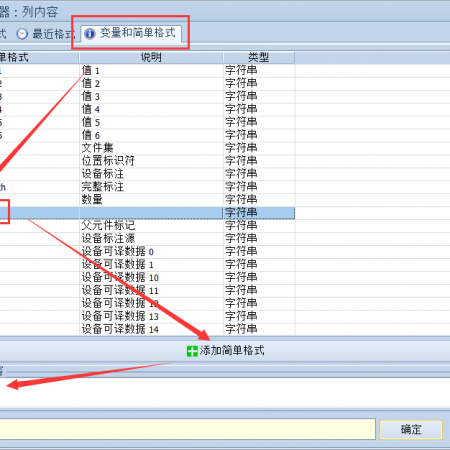Click the green plus icon for 添加简单格式
Screen dimensions: 450x450
point(192,351)
